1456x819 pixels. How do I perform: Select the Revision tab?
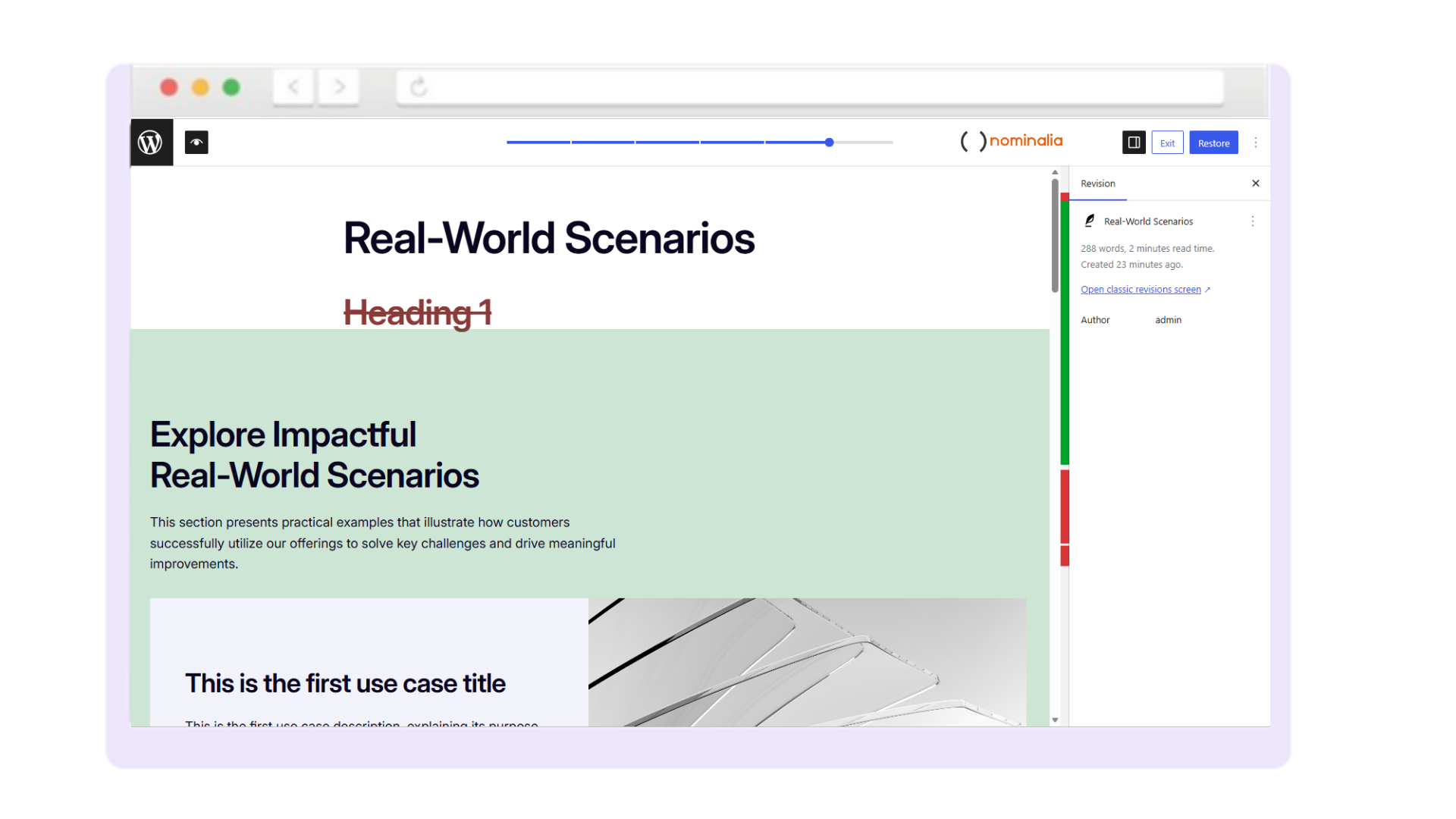tap(1097, 183)
